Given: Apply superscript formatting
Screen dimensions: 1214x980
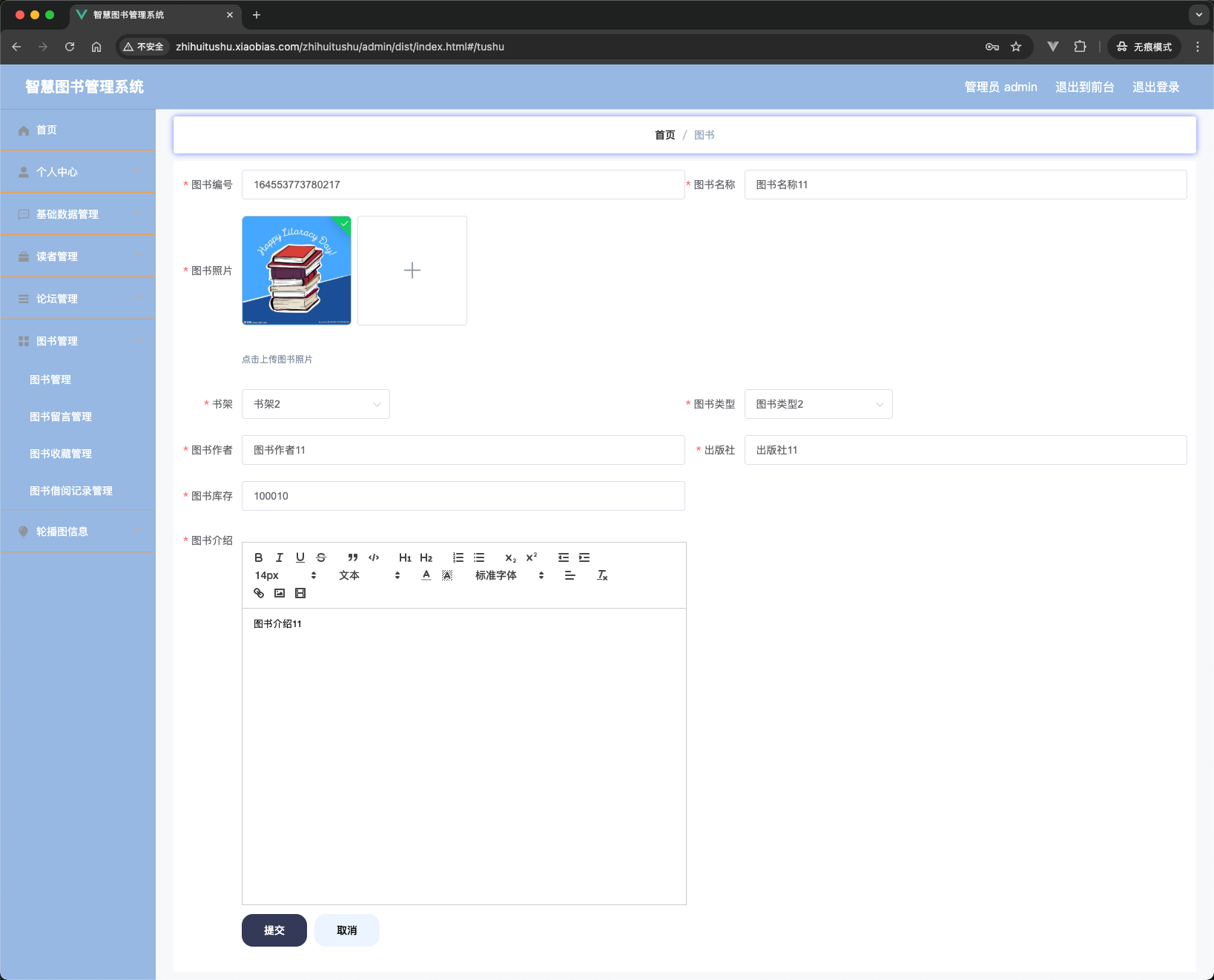Looking at the screenshot, I should [x=532, y=557].
